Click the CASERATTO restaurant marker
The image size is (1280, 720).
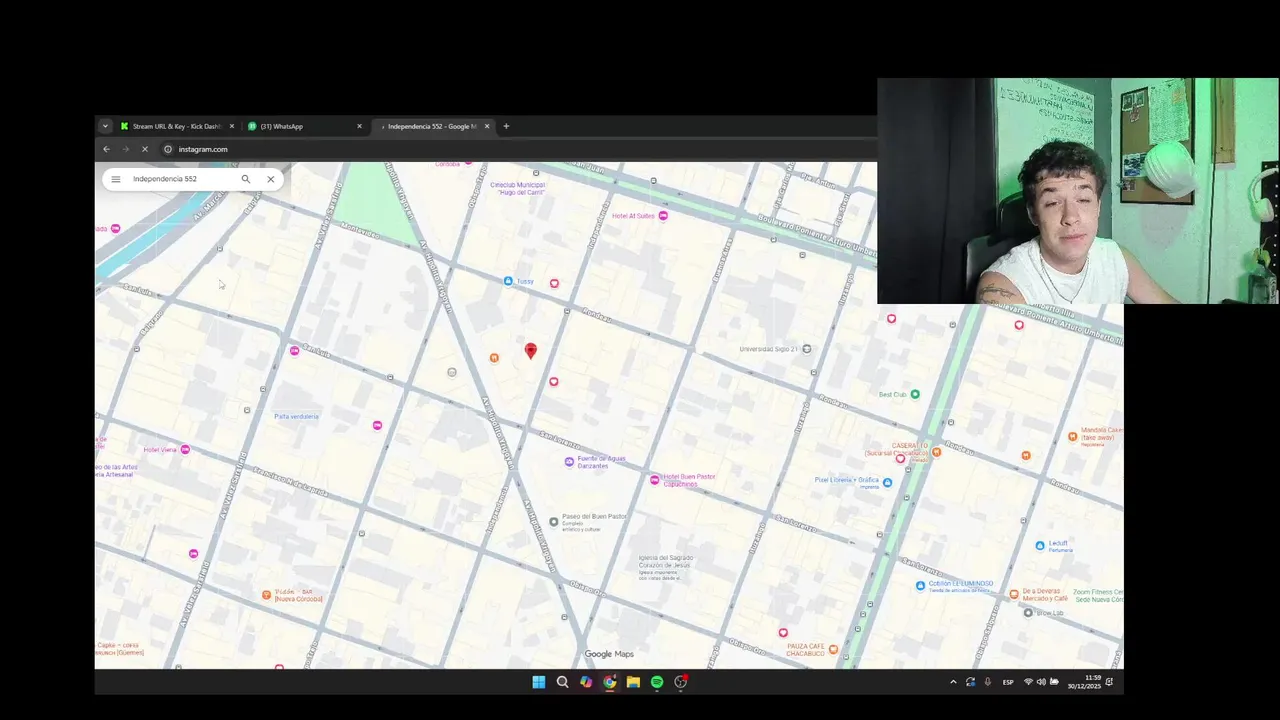pyautogui.click(x=936, y=452)
